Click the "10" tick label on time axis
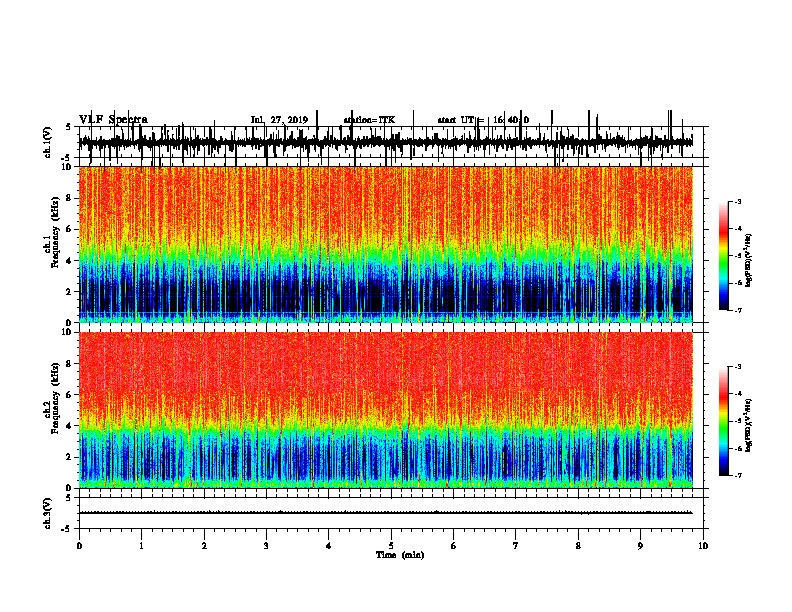This screenshot has height=612, width=792. [x=703, y=546]
